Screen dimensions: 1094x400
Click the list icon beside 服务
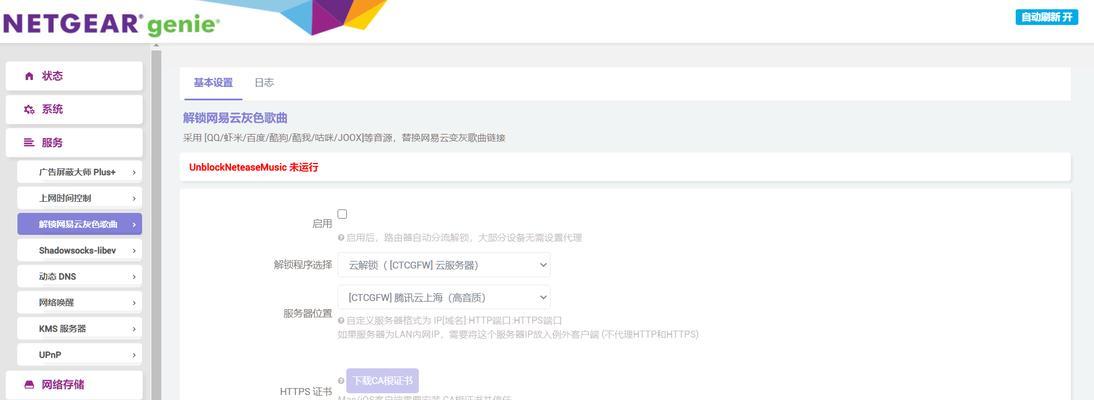(x=29, y=142)
